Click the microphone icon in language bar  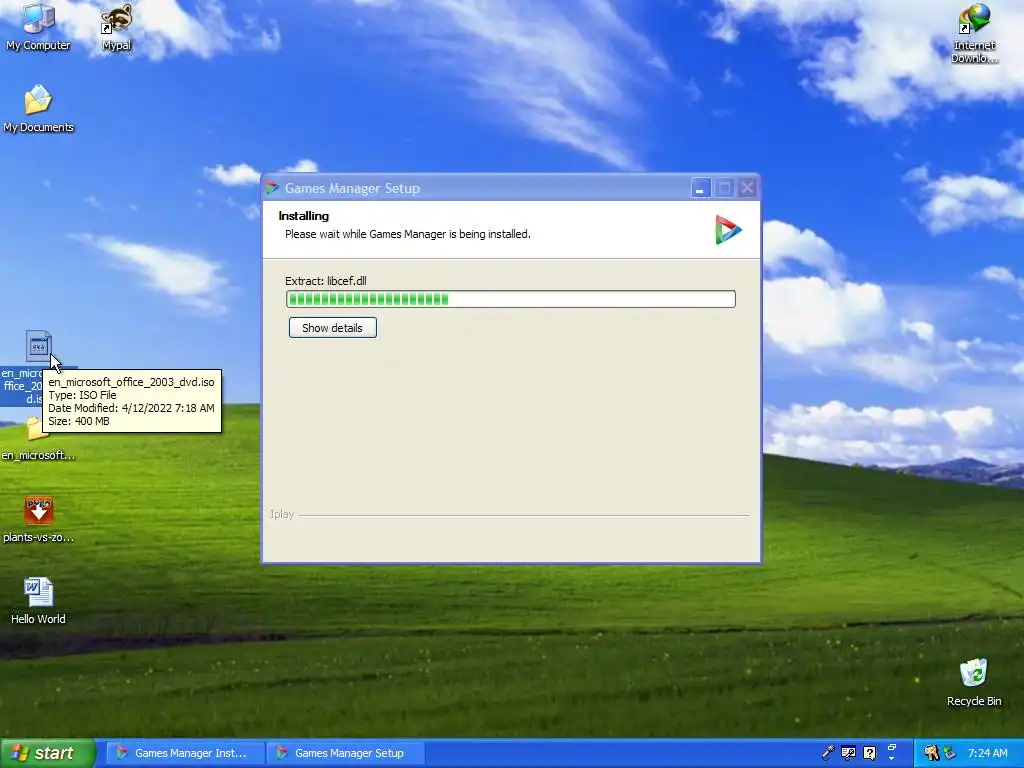[828, 753]
